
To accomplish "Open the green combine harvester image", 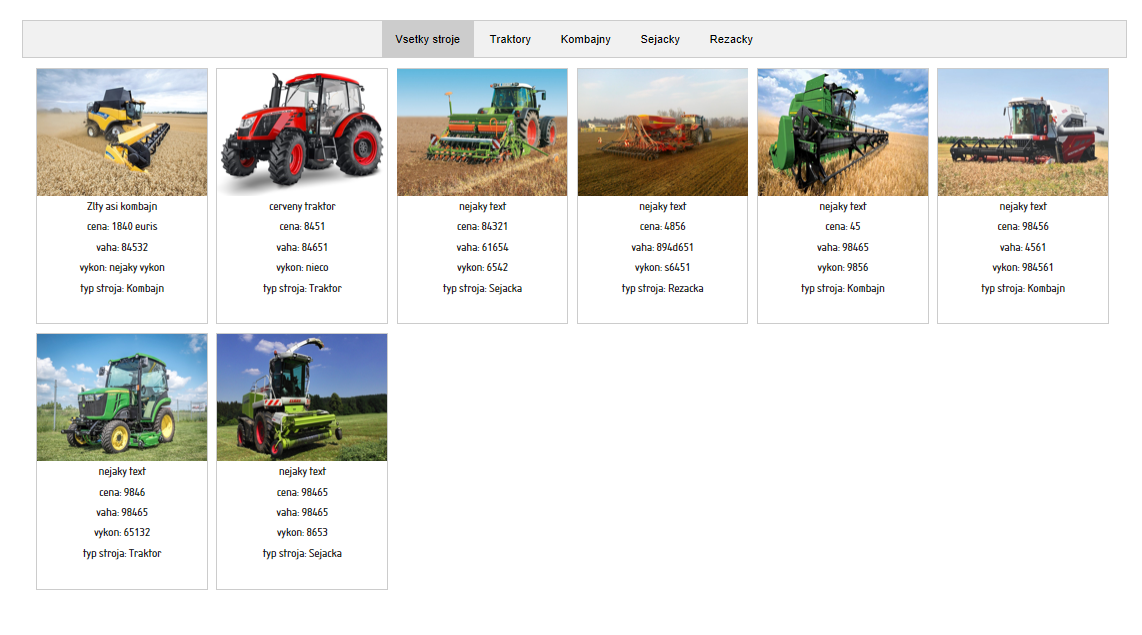I will [843, 133].
